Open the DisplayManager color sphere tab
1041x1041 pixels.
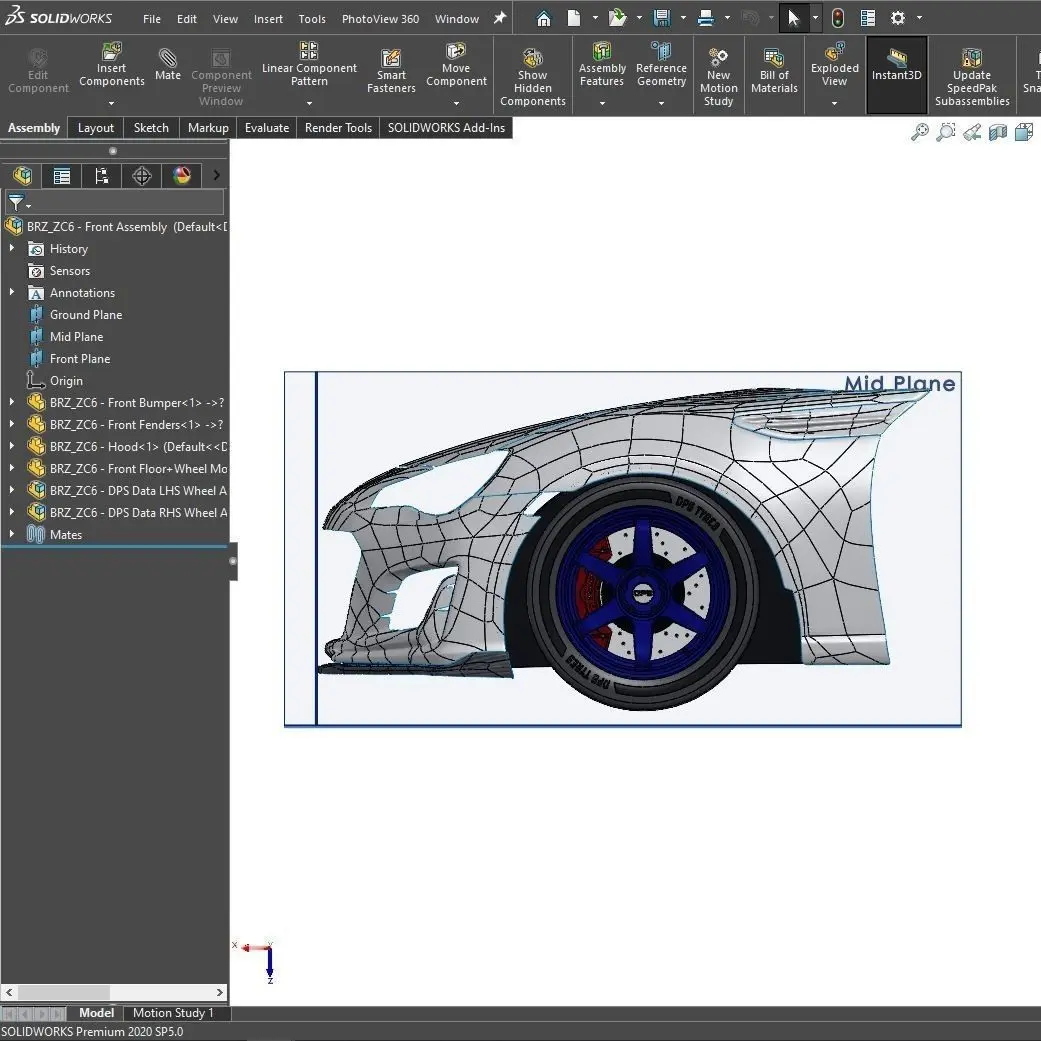[181, 176]
